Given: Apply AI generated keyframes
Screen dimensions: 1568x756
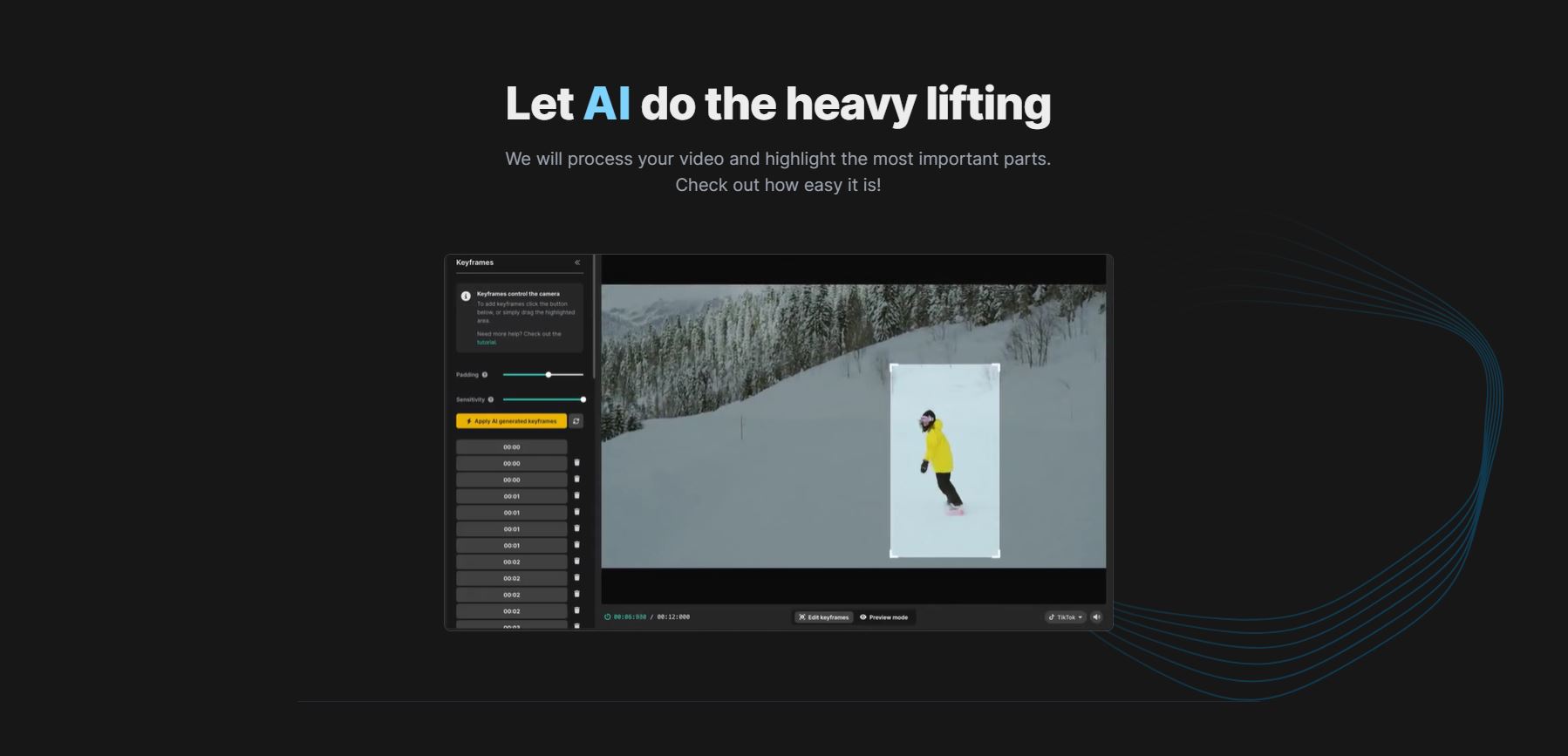Looking at the screenshot, I should coord(511,421).
